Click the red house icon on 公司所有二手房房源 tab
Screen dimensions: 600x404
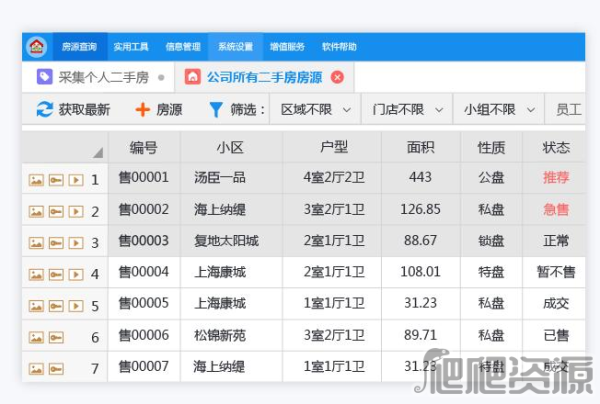193,77
